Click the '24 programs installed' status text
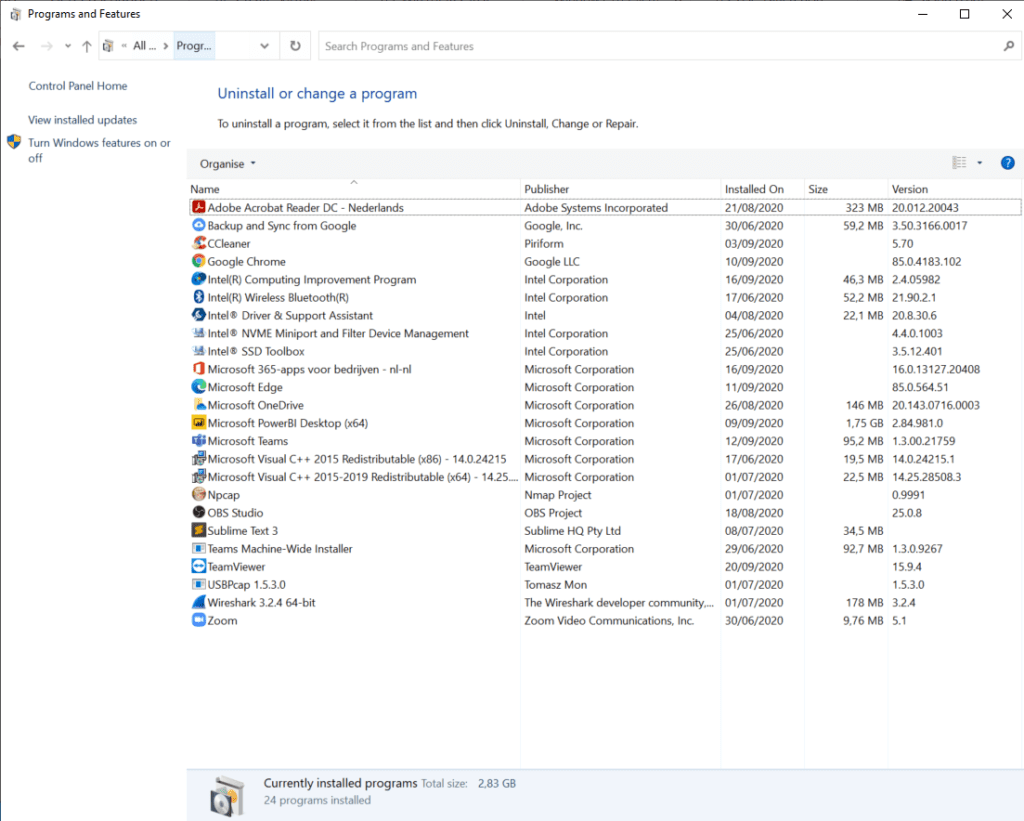 pyautogui.click(x=317, y=800)
